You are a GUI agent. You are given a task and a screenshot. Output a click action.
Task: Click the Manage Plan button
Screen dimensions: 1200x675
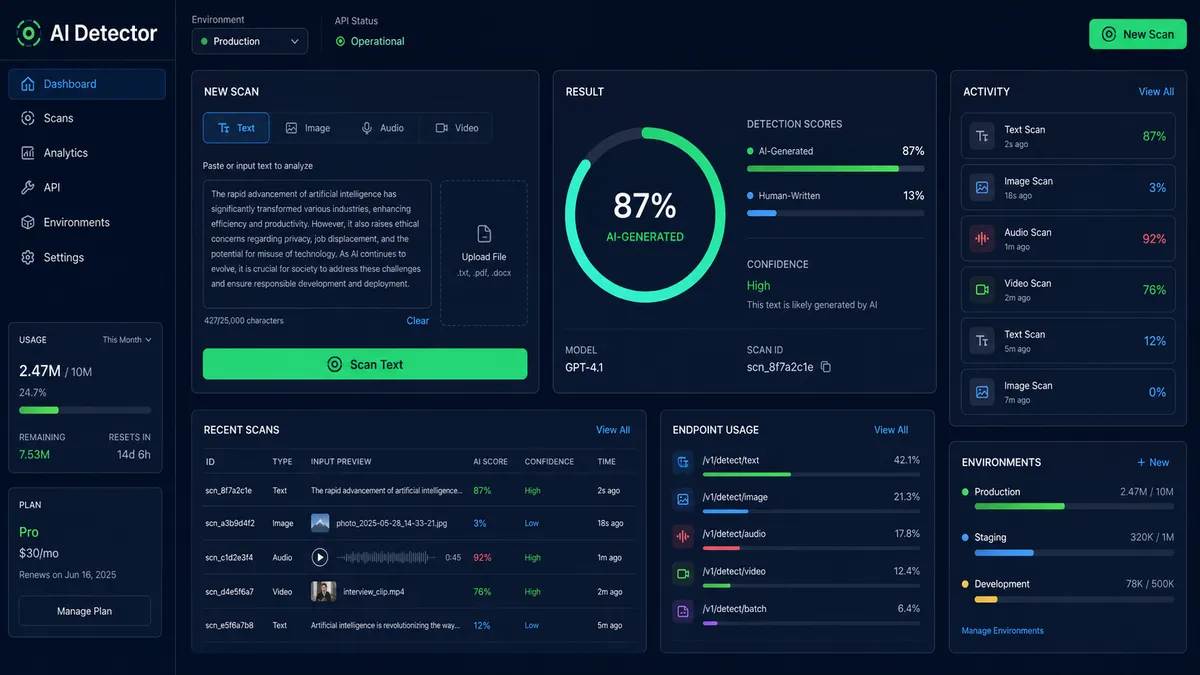pos(85,611)
